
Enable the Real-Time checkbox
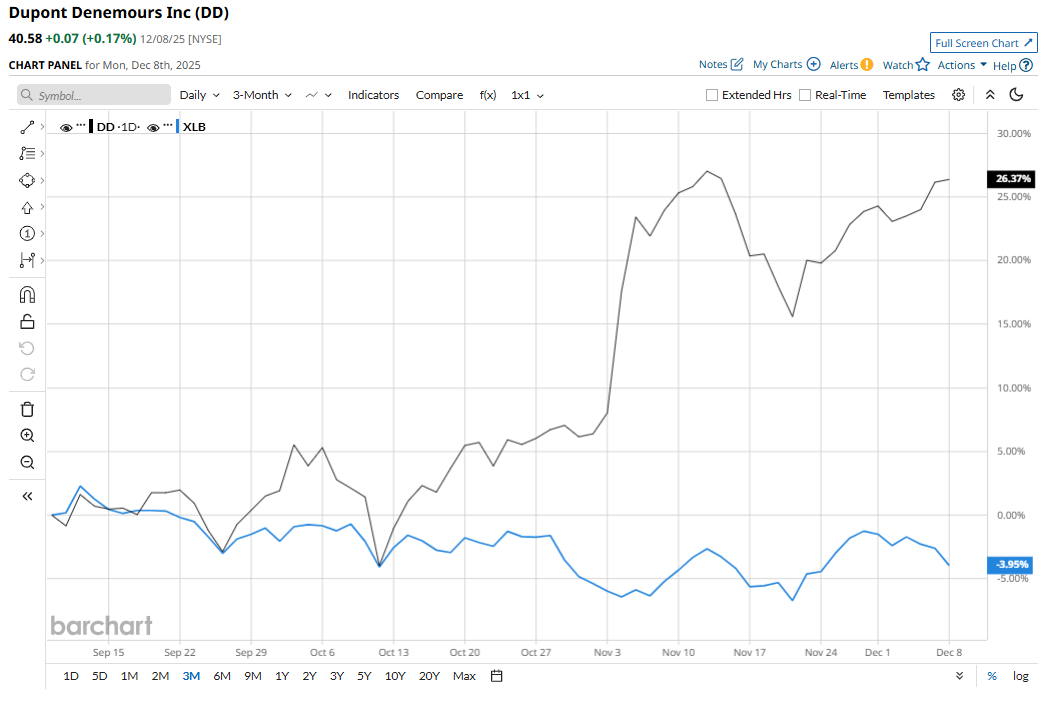point(805,95)
